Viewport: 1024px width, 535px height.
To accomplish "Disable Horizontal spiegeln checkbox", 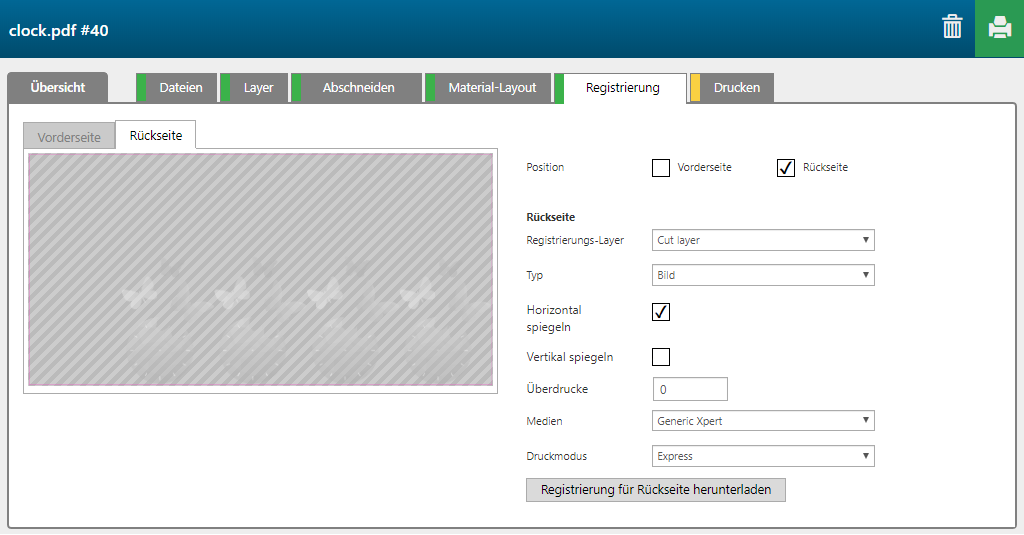I will 660,312.
